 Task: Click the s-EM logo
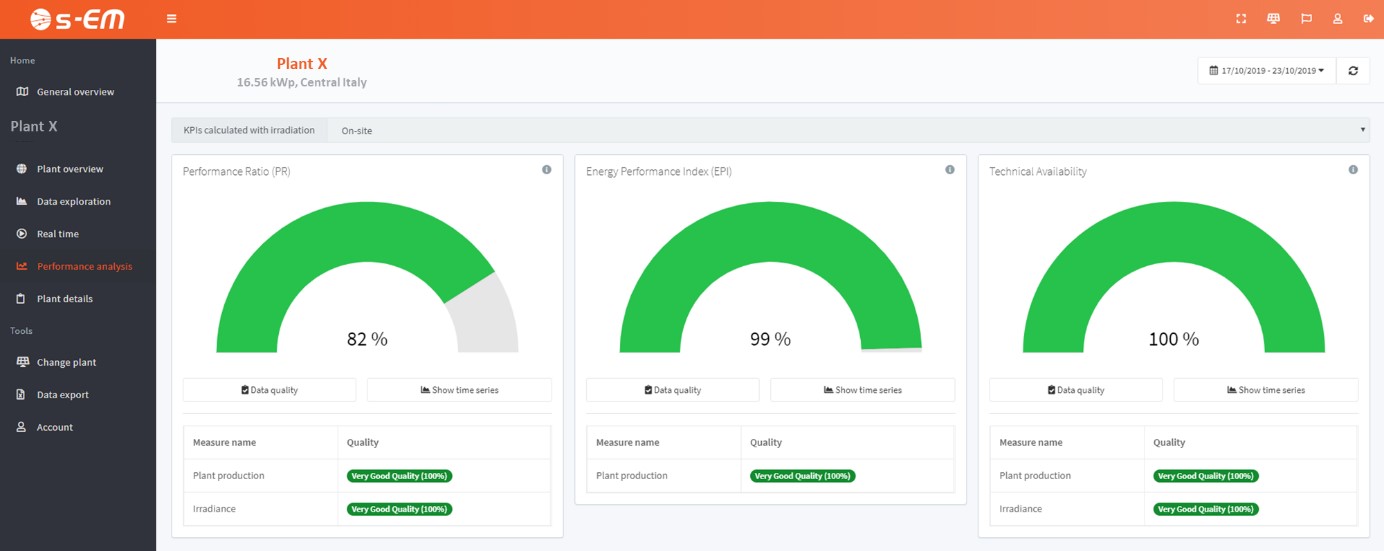pyautogui.click(x=77, y=19)
